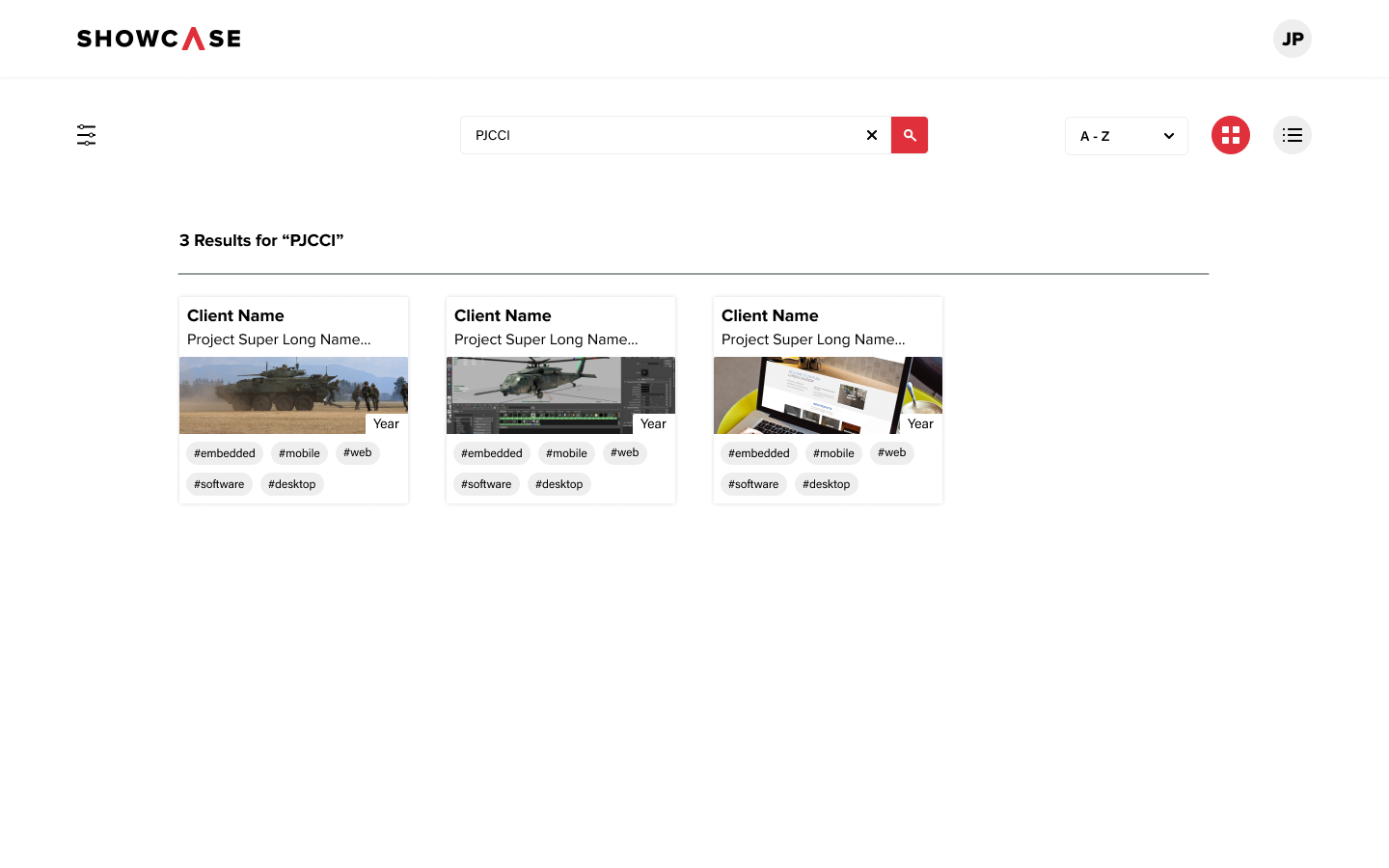Click project name on armored vehicle card
Viewport: 1389px width, 868px height.
(279, 339)
